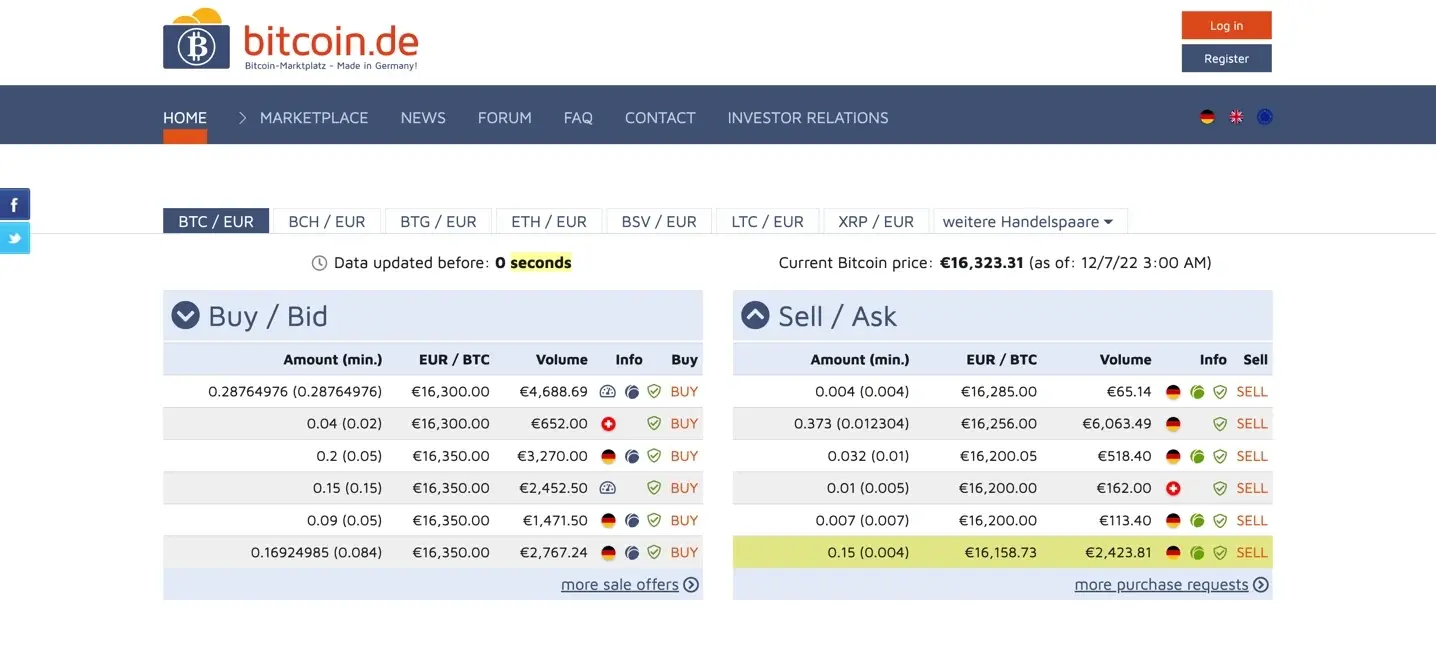Click the green bank icon in €518.40 row

[1197, 456]
